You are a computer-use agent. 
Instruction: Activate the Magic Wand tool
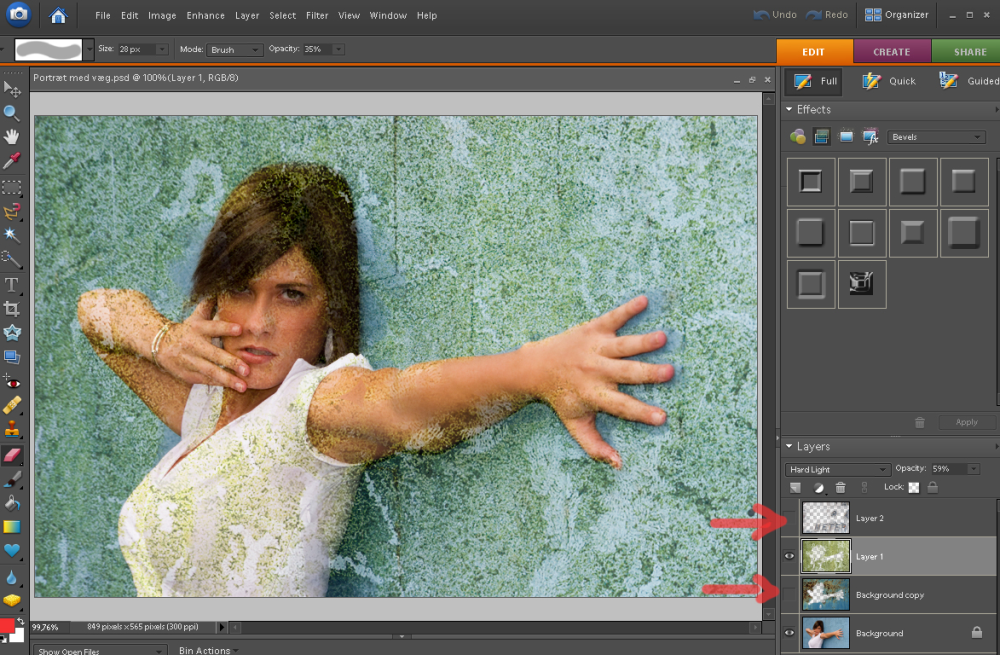point(12,234)
